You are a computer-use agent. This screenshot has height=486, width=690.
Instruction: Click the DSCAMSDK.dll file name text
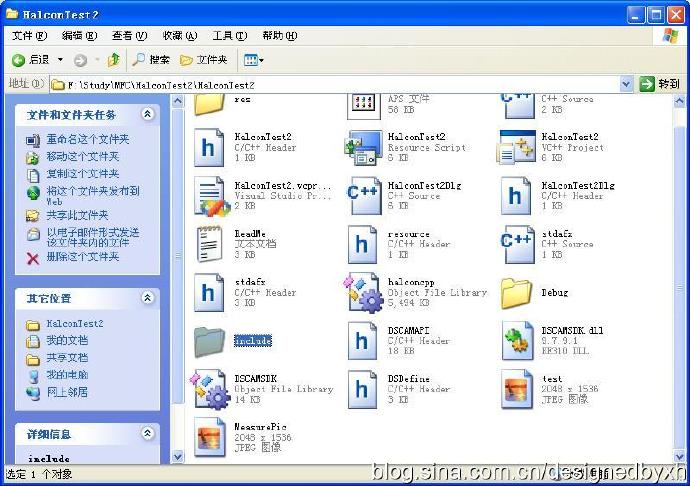tap(572, 330)
